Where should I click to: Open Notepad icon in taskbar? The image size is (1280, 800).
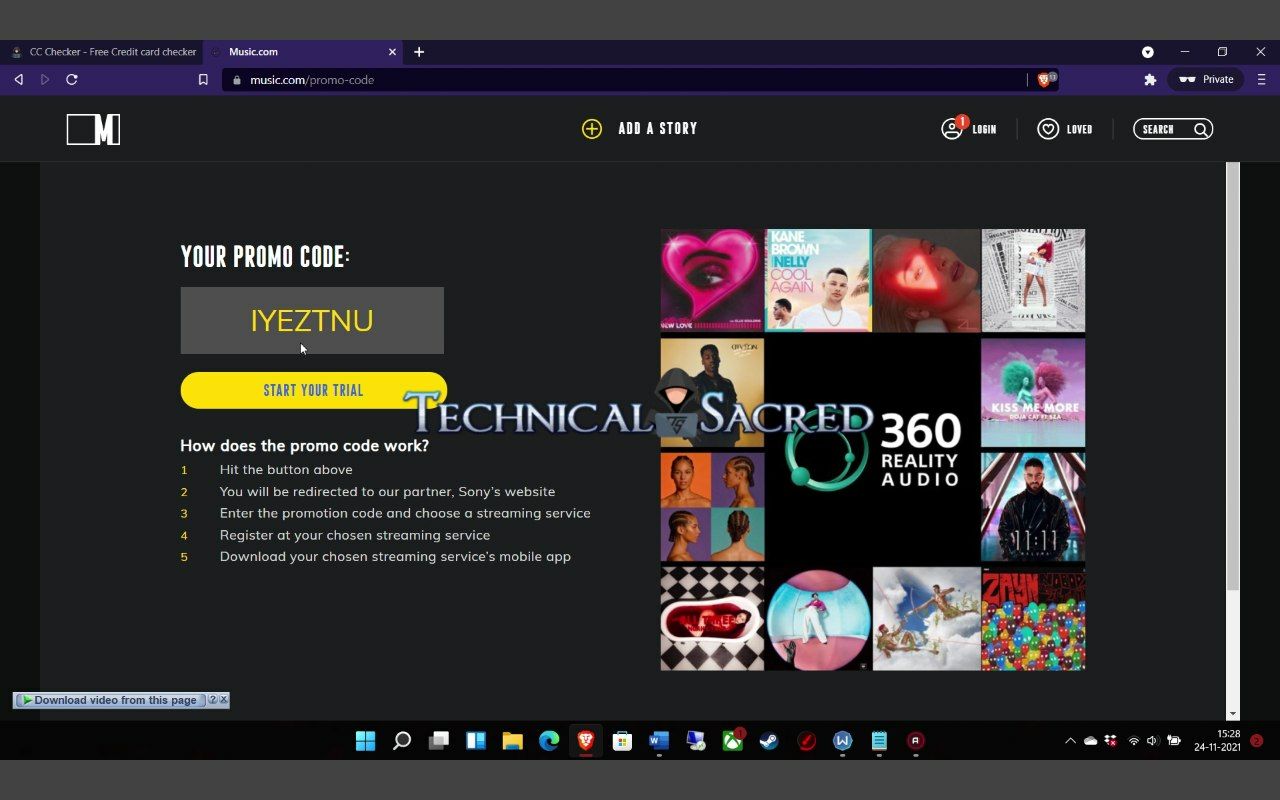point(879,741)
